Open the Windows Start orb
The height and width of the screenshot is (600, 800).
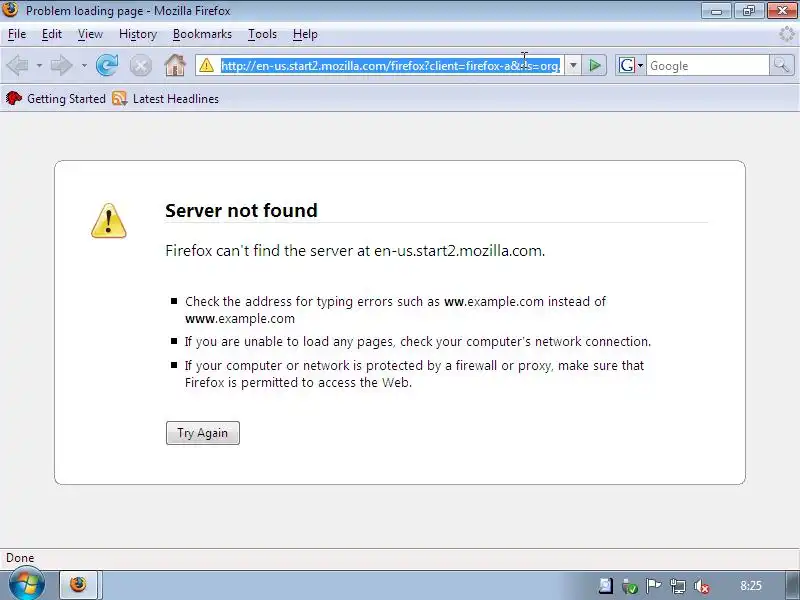point(26,584)
